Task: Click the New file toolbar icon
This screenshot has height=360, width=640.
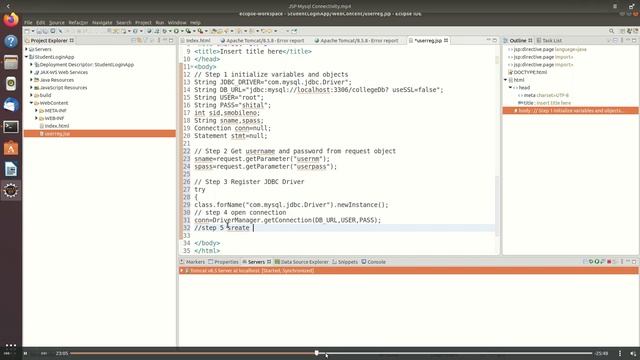Action: [27, 31]
